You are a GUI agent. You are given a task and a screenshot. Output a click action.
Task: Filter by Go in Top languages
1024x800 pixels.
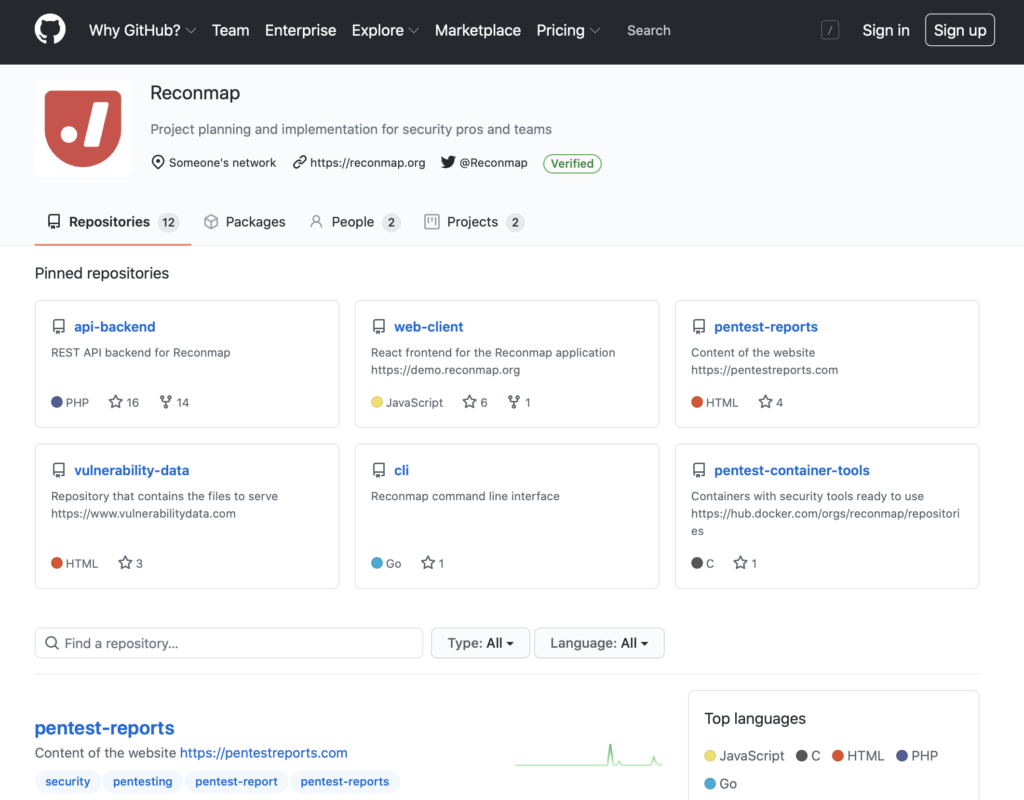[721, 784]
